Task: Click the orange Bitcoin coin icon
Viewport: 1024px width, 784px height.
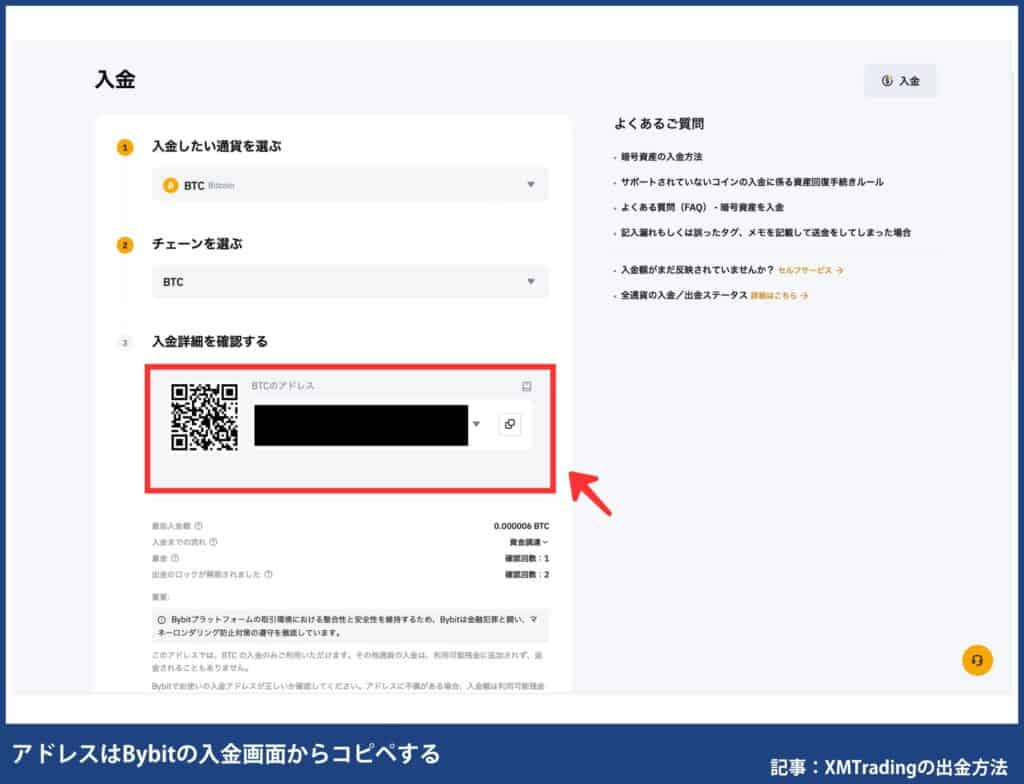Action: (x=170, y=186)
